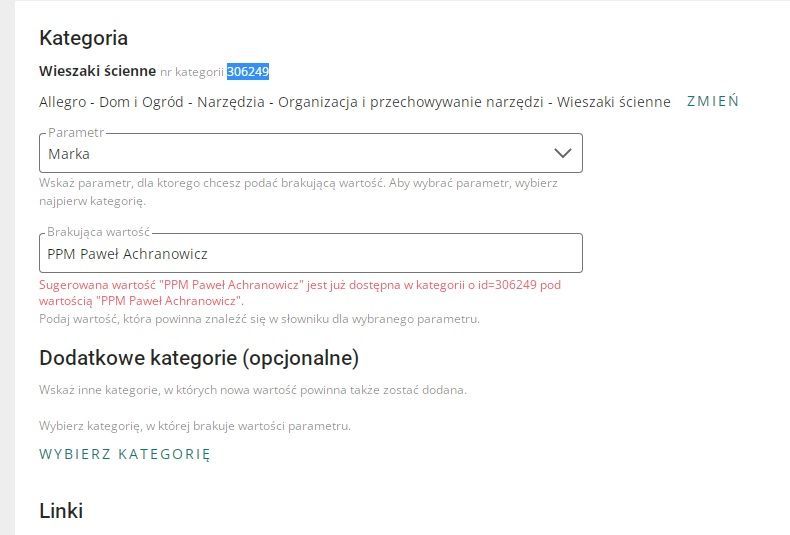Viewport: 790px width, 535px height.
Task: Click the Kategoria section heading
Action: (x=83, y=39)
